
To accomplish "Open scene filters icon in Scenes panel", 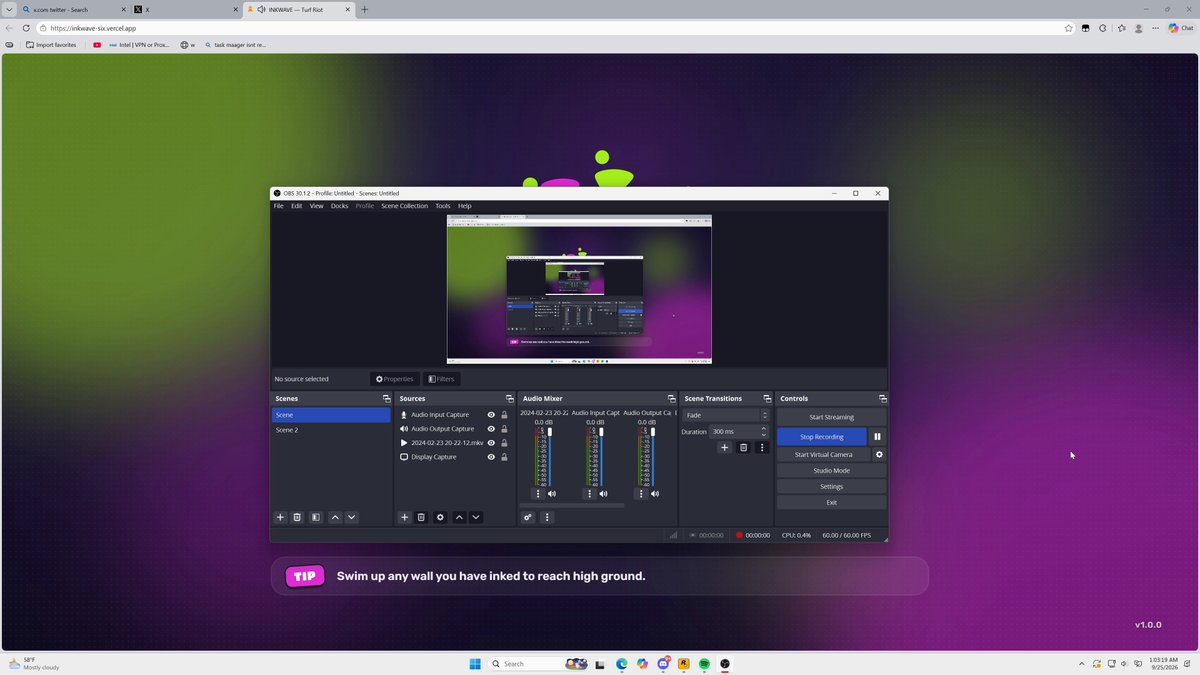I will [315, 517].
